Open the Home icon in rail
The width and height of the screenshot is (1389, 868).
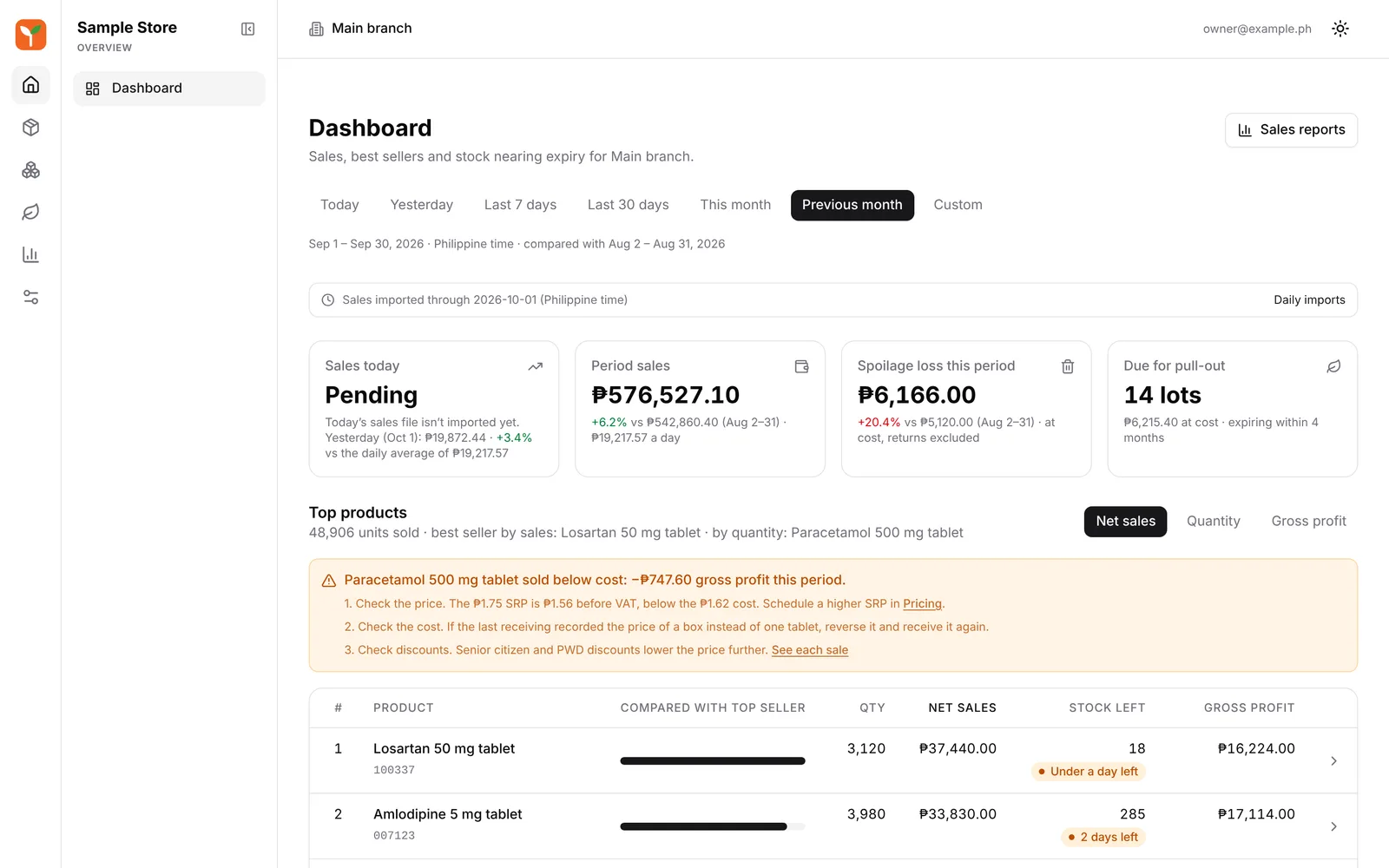30,85
